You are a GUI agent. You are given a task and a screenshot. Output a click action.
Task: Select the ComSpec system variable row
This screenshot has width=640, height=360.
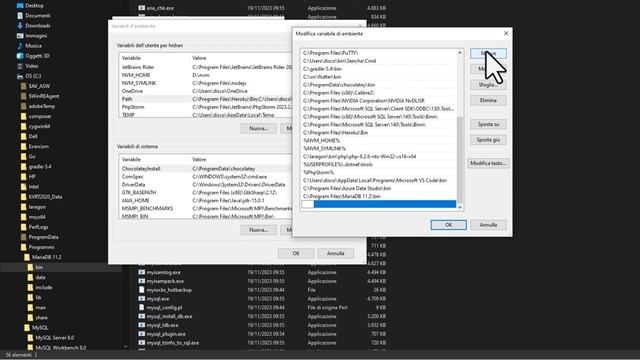(x=206, y=177)
